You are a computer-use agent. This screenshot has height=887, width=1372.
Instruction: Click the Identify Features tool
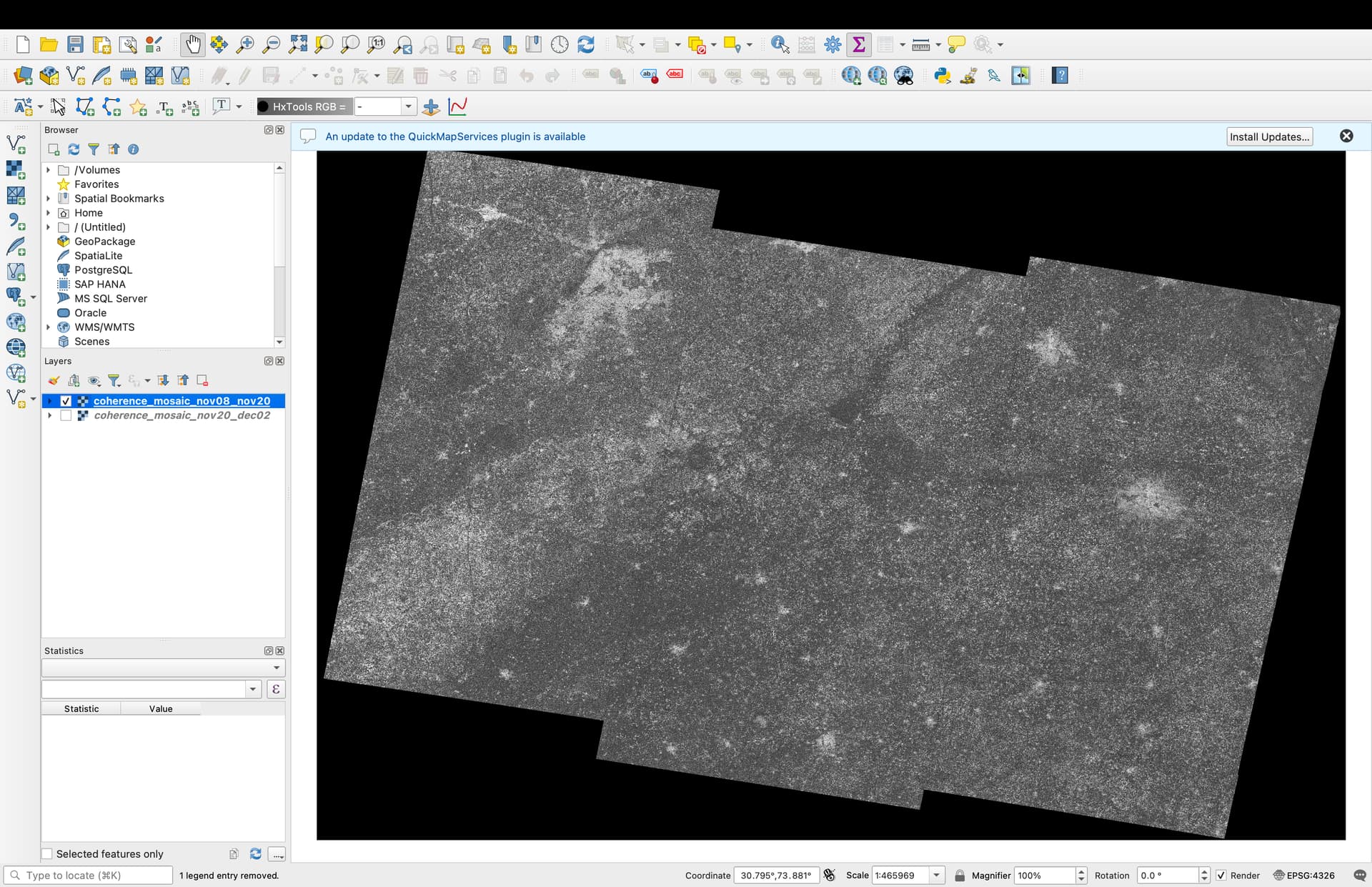pos(780,44)
